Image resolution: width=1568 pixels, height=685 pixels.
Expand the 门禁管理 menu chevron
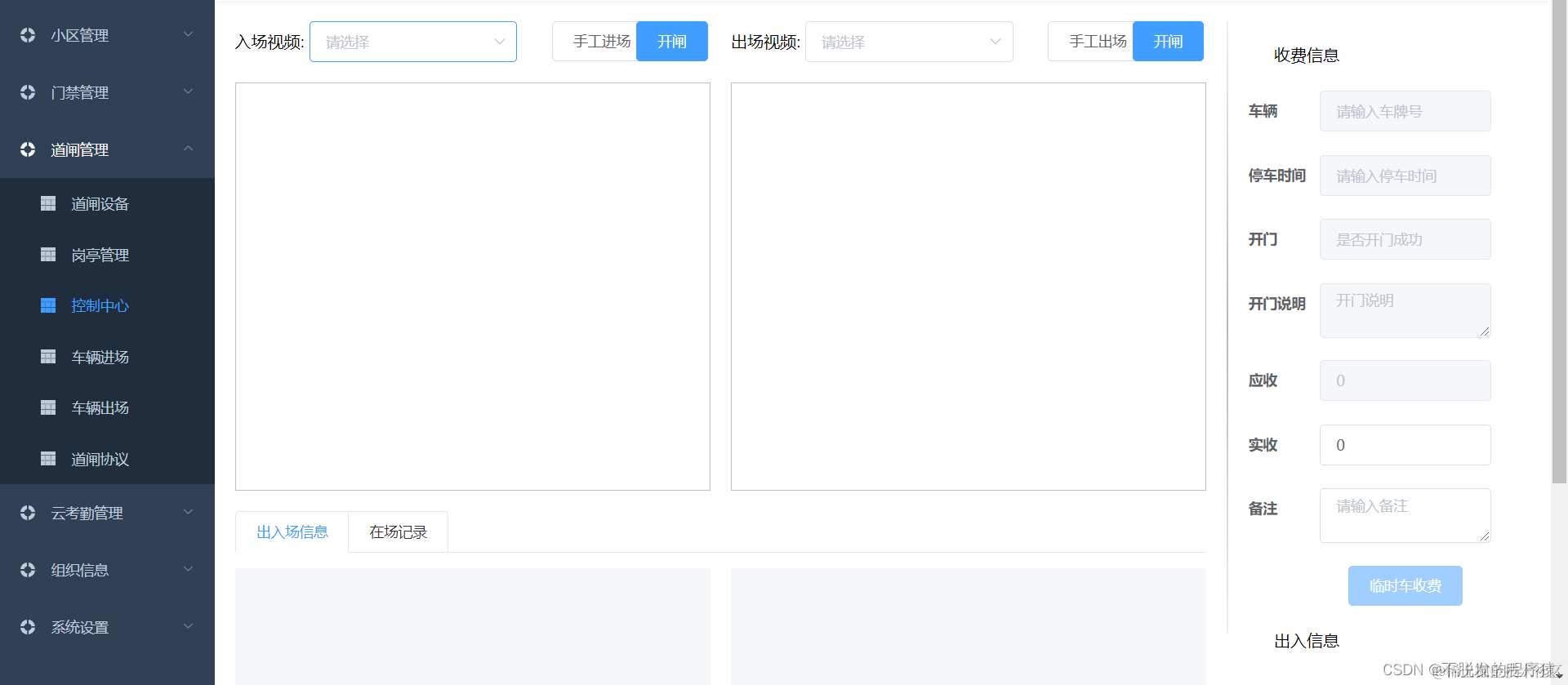[188, 91]
